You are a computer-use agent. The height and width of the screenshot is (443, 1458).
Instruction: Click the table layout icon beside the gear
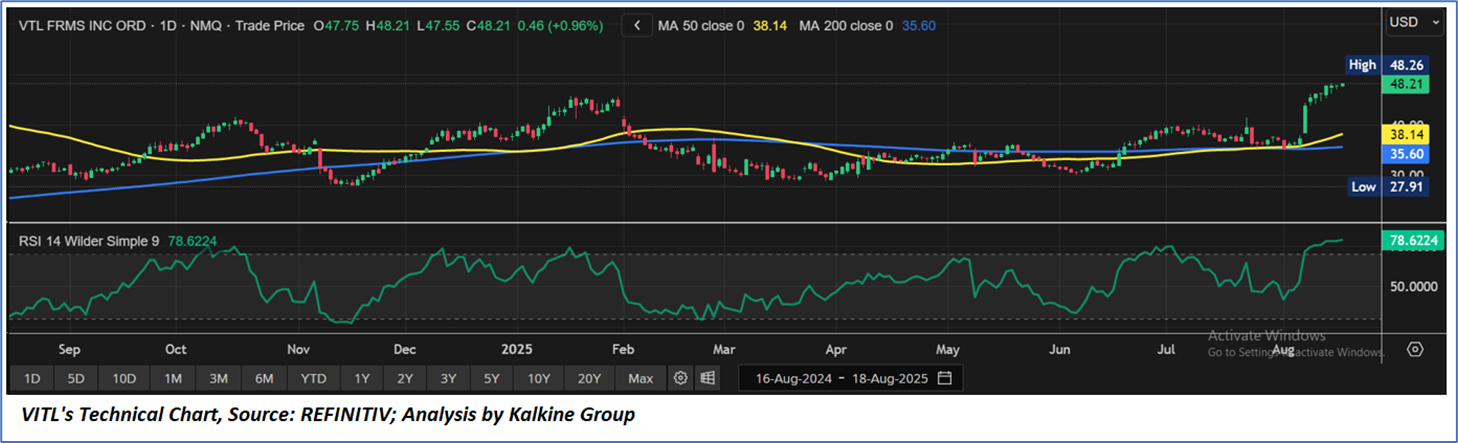pyautogui.click(x=707, y=378)
